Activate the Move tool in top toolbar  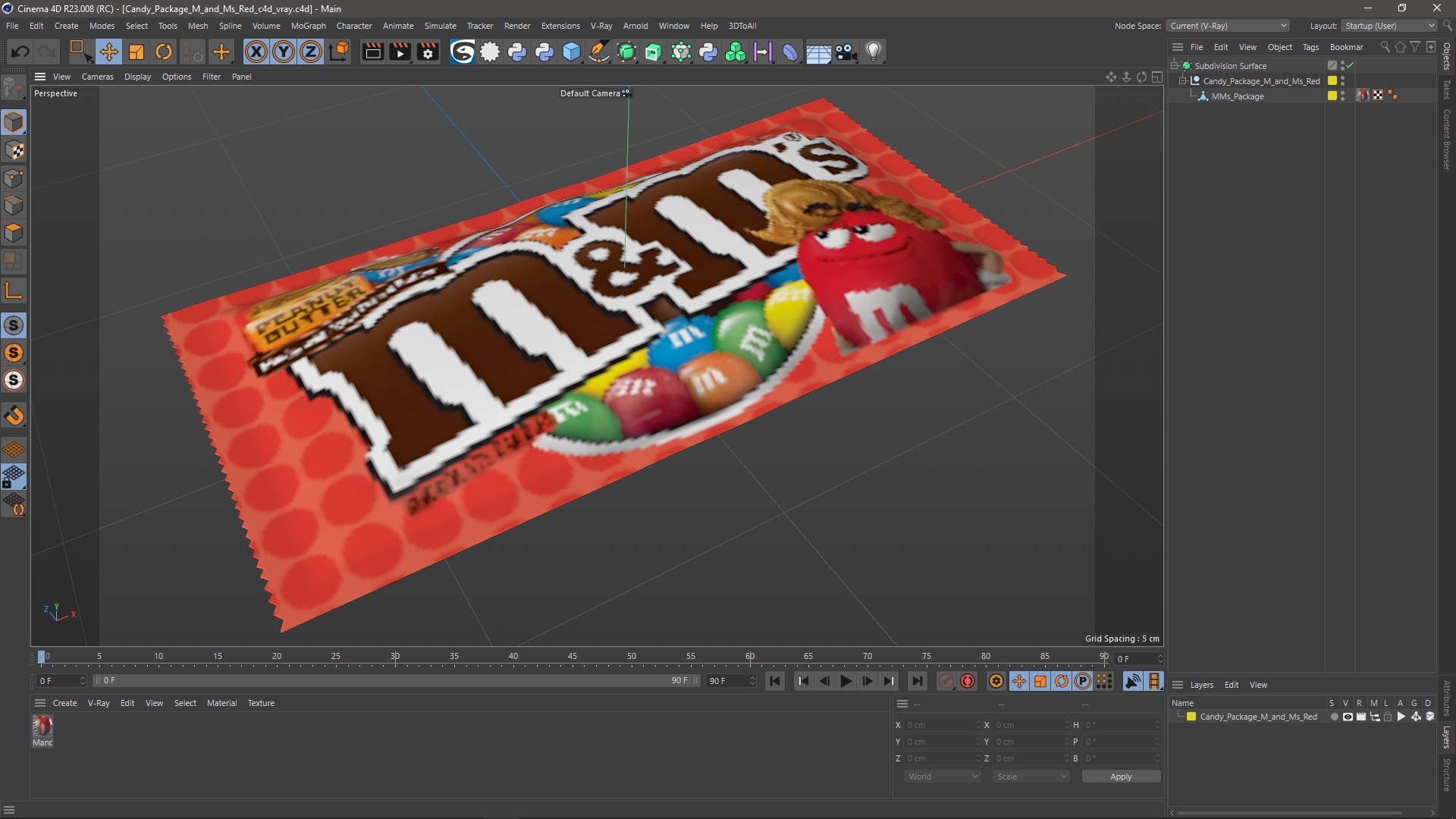(109, 52)
